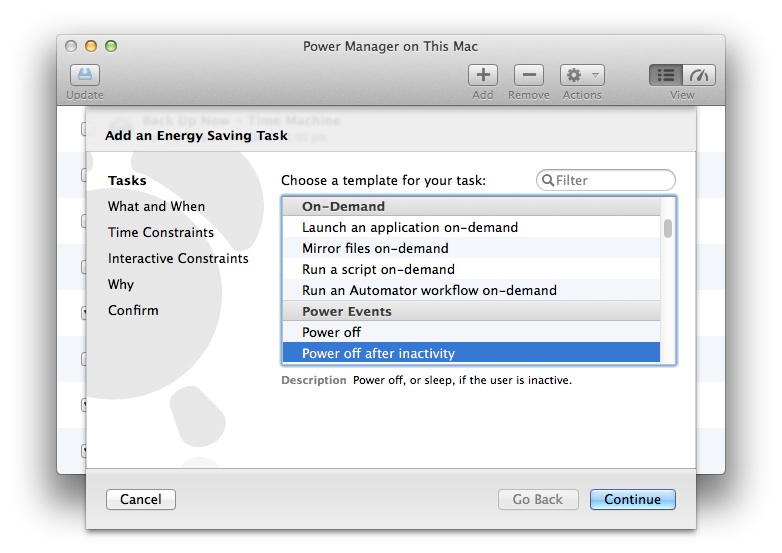Click the On-Demand group header
This screenshot has width=782, height=553.
471,206
